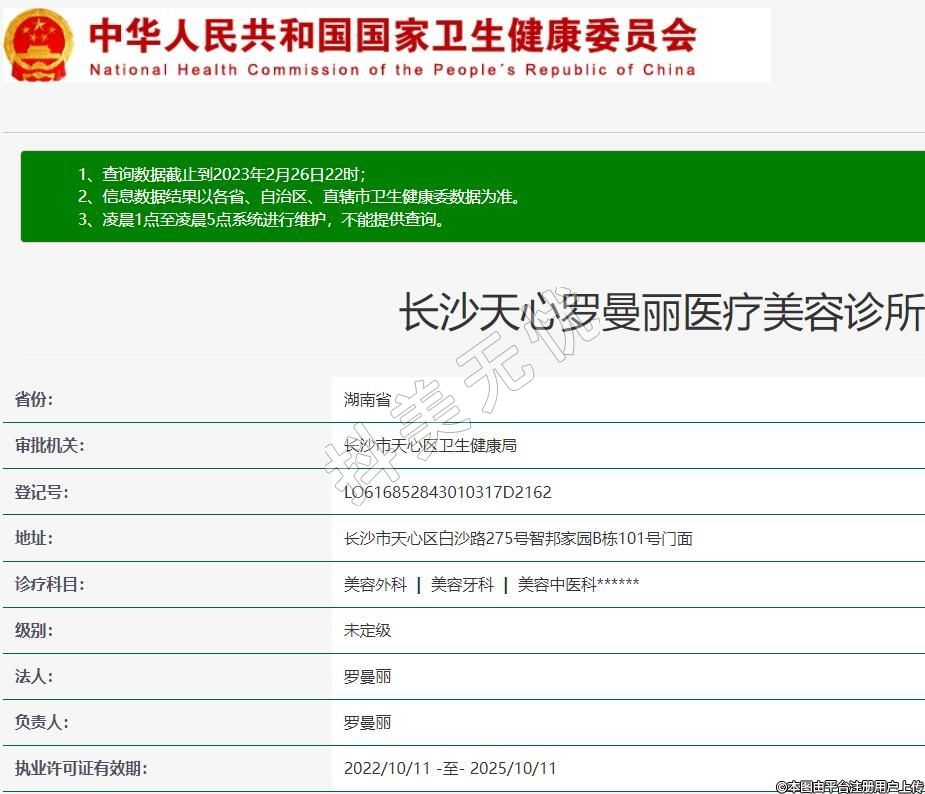Click the Chinese commission title in header
The height and width of the screenshot is (794, 925).
(392, 36)
